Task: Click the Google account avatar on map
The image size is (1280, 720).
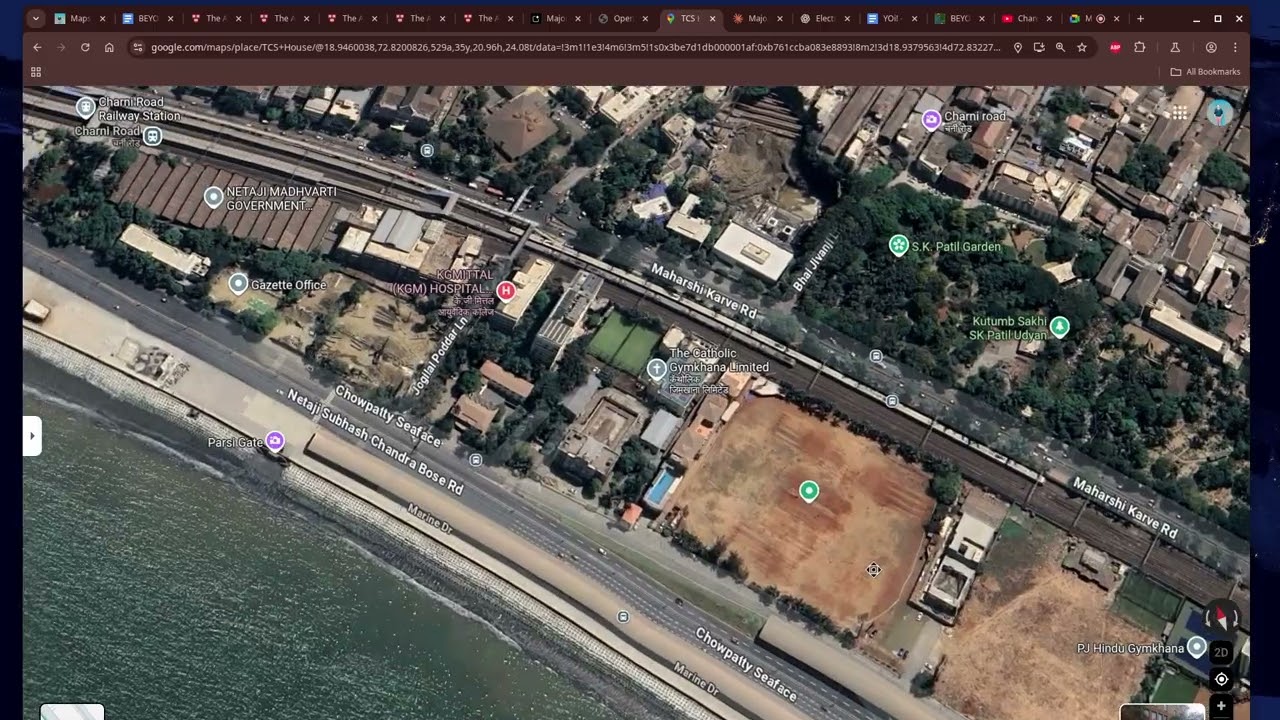Action: pos(1219,112)
